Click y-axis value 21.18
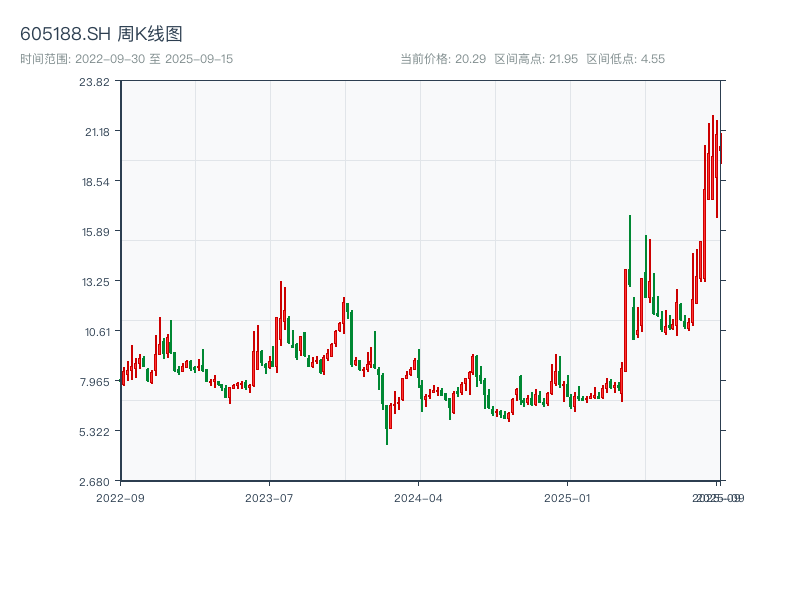The height and width of the screenshot is (600, 800). pos(97,132)
